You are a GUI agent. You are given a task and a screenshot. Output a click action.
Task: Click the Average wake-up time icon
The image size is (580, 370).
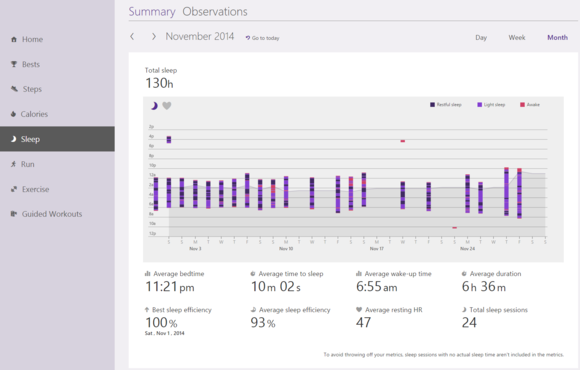358,274
